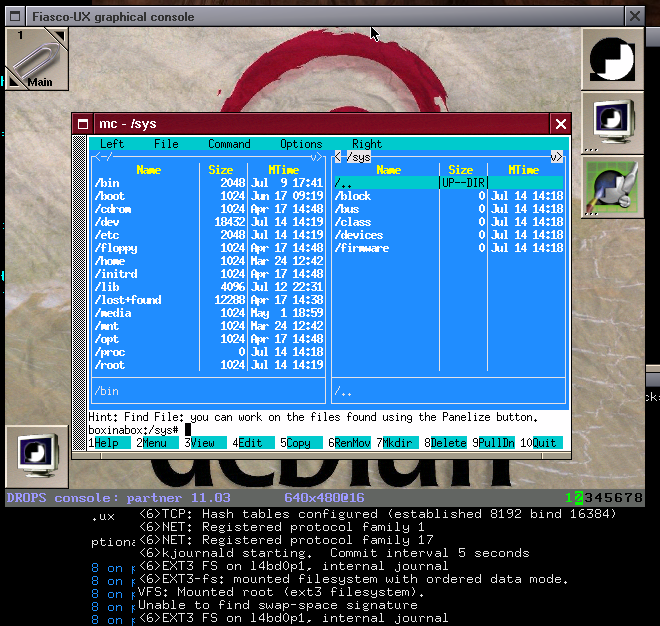
Task: Select the /root directory row
Action: pyautogui.click(x=208, y=365)
